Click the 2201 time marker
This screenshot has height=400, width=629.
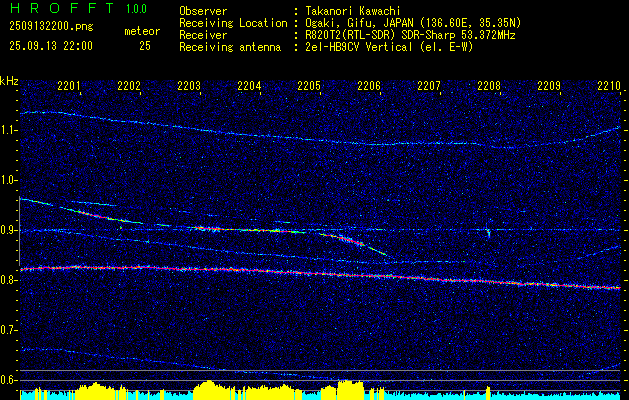point(69,85)
